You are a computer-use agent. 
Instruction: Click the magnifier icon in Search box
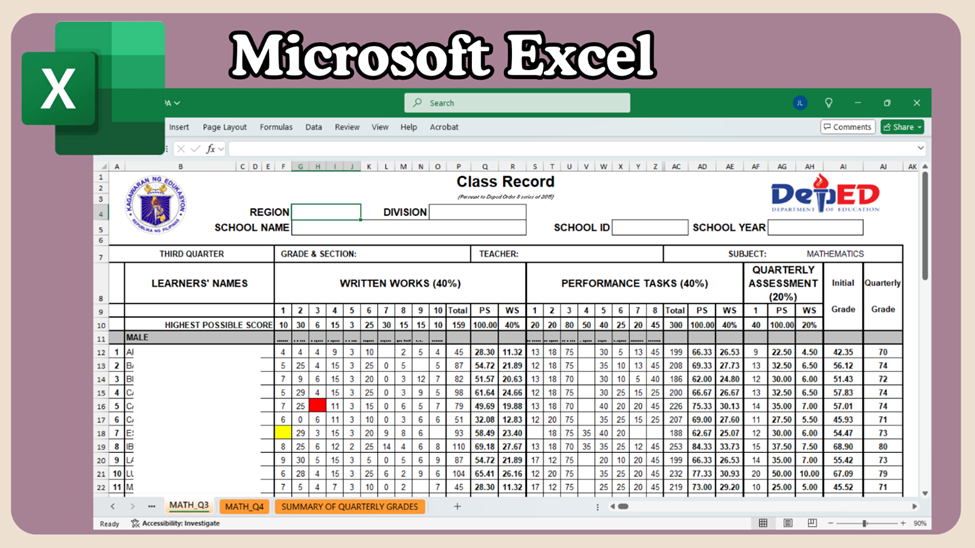tap(417, 103)
